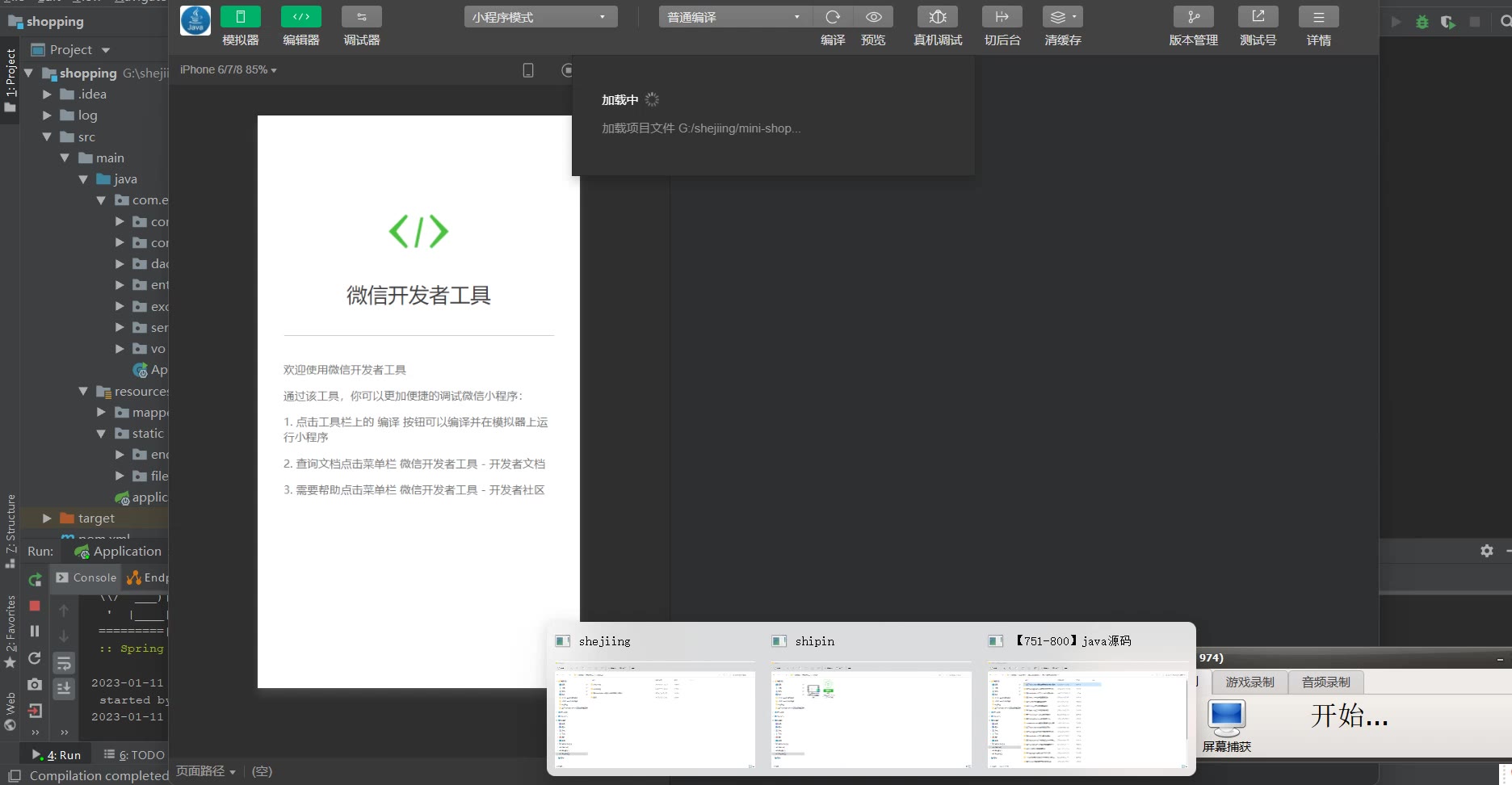Switch to the Console tab

[87, 577]
